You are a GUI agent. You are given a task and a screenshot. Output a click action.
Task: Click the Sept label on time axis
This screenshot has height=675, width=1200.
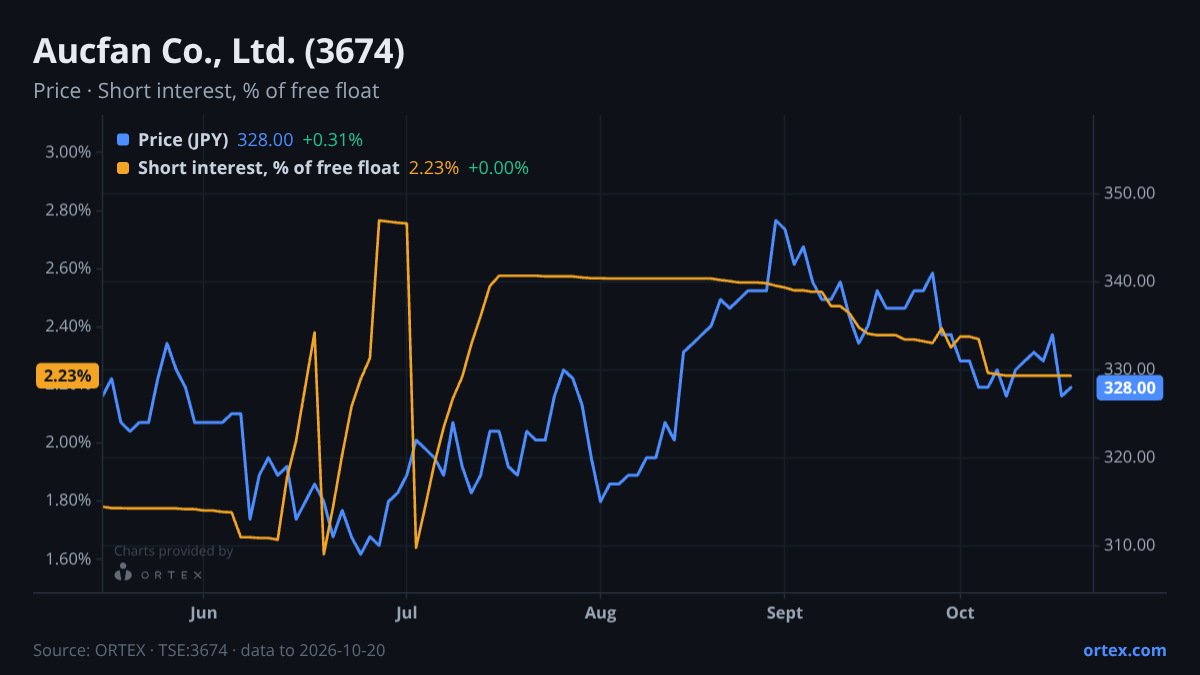click(785, 613)
